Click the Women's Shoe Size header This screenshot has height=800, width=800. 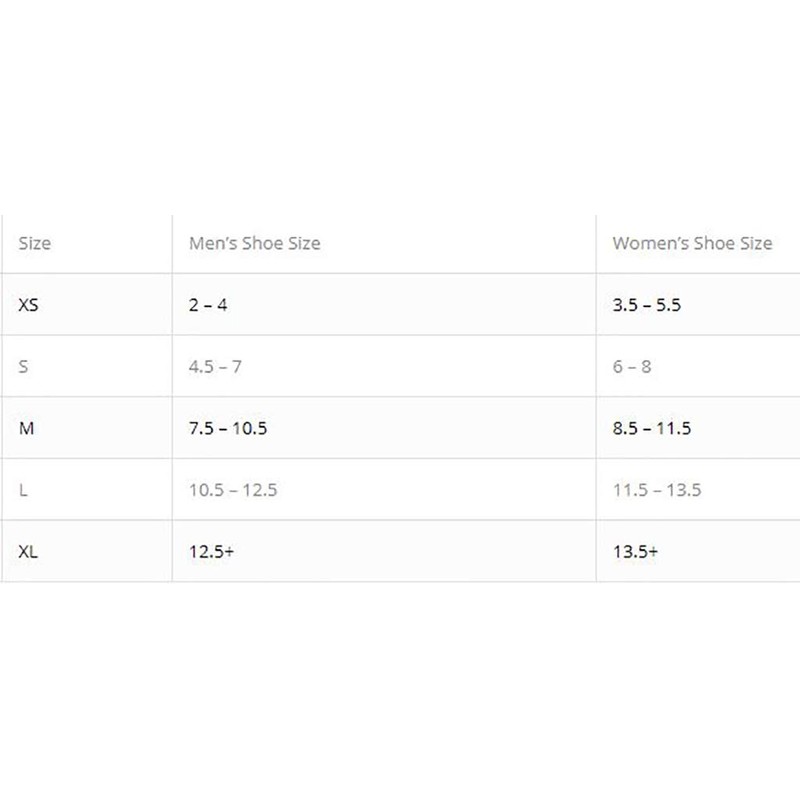pyautogui.click(x=692, y=243)
